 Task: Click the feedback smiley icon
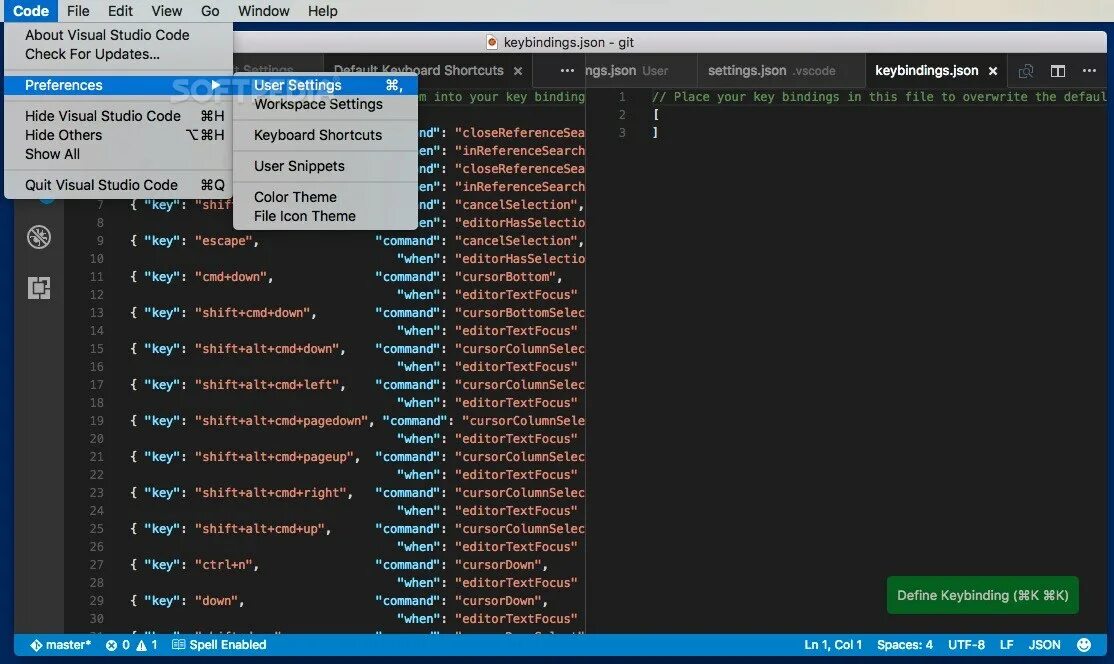click(x=1083, y=645)
